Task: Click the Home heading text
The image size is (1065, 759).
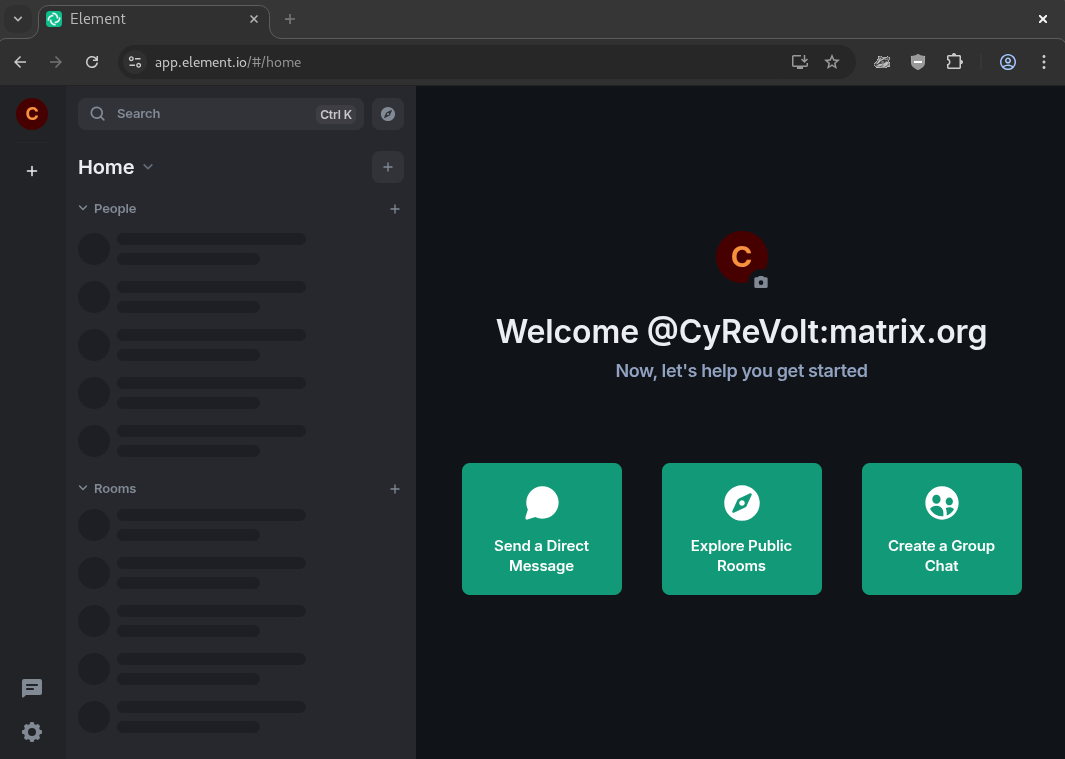Action: pyautogui.click(x=106, y=167)
